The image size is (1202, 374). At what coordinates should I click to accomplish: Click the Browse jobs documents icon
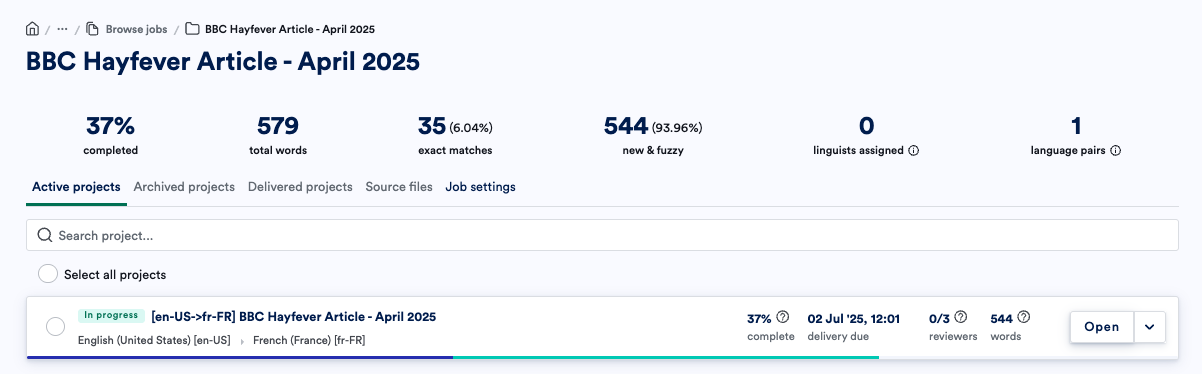tap(92, 29)
